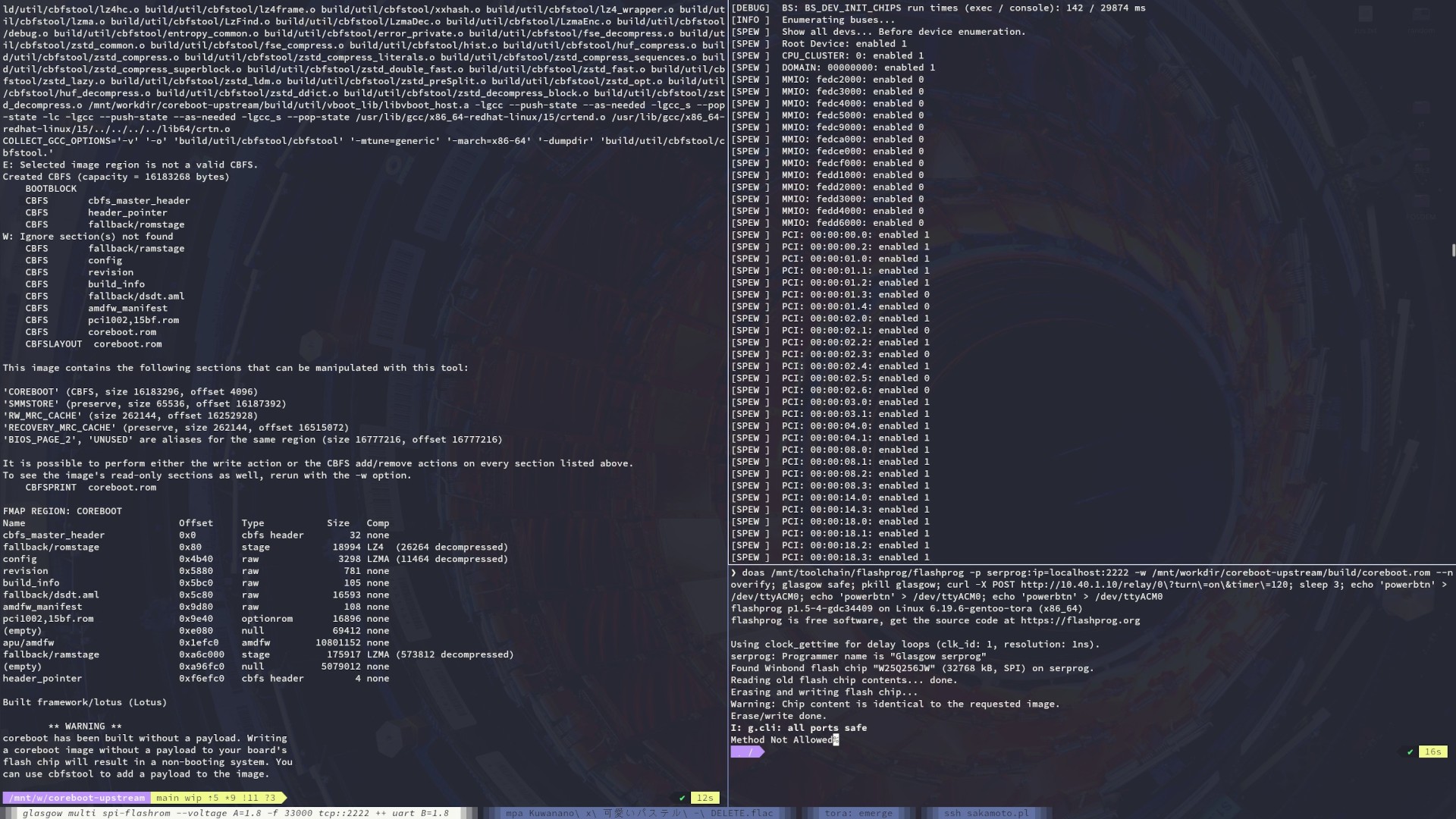Click the green checkmark beside 12s
Screen dimensions: 1456x819
pyautogui.click(x=682, y=798)
